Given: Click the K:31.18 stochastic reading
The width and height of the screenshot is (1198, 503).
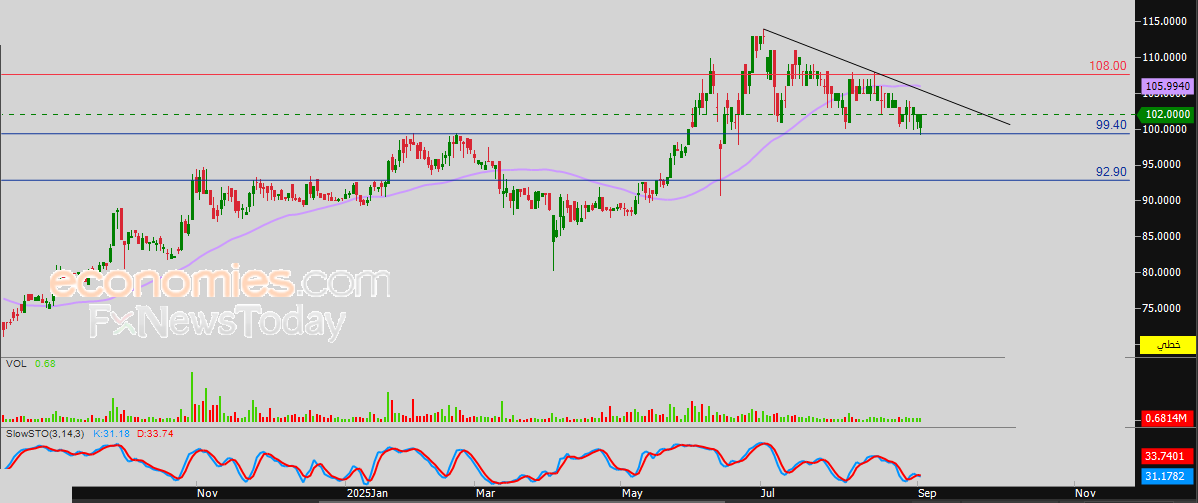Looking at the screenshot, I should [x=112, y=433].
